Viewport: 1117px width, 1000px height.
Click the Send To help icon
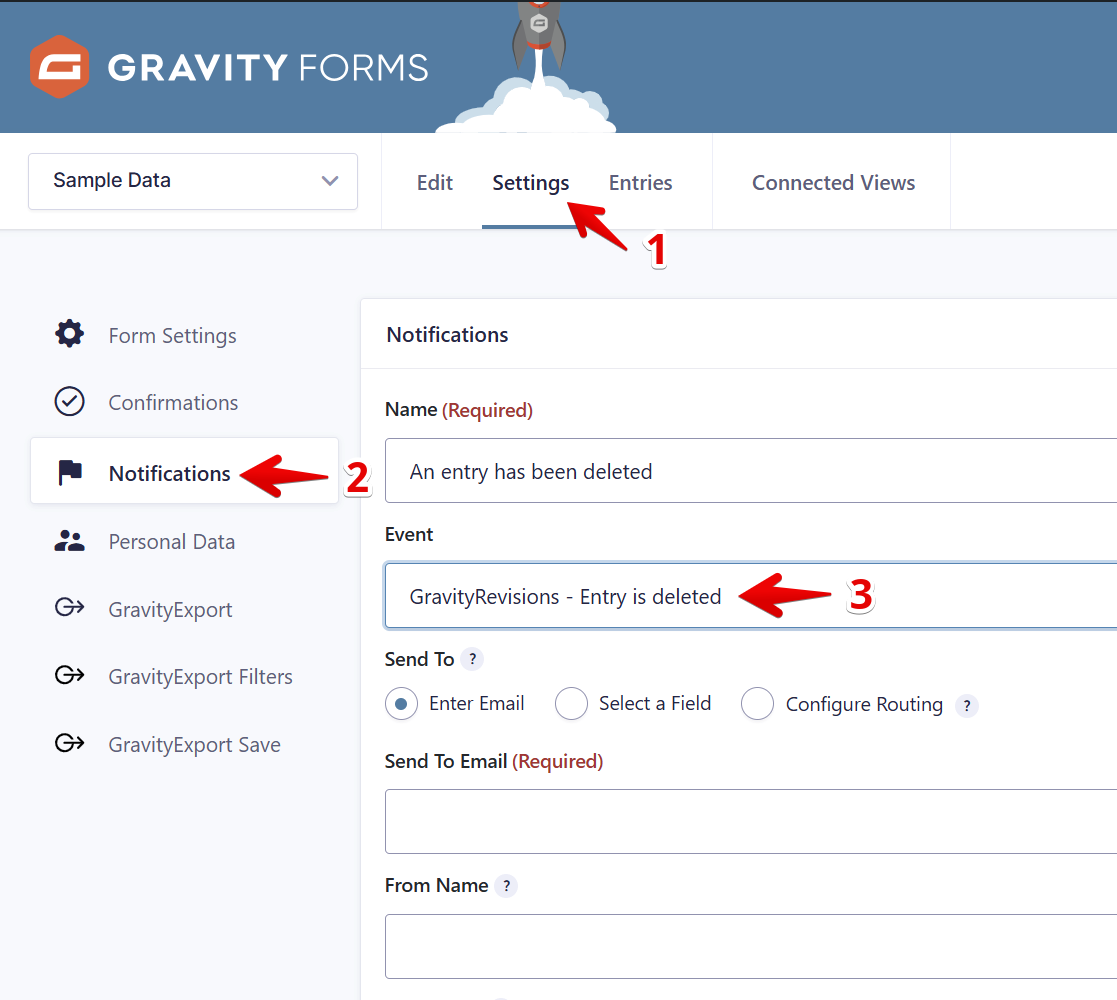coord(473,659)
